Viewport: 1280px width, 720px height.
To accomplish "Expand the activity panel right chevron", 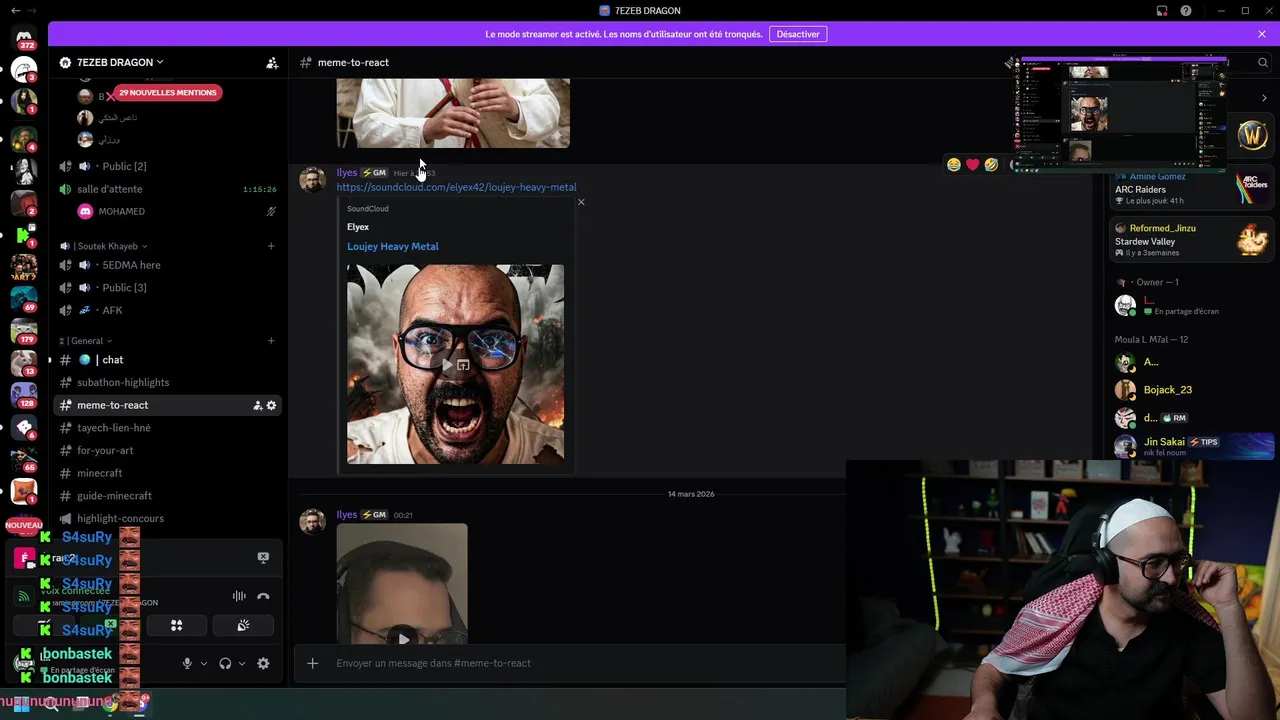I will click(x=1264, y=98).
